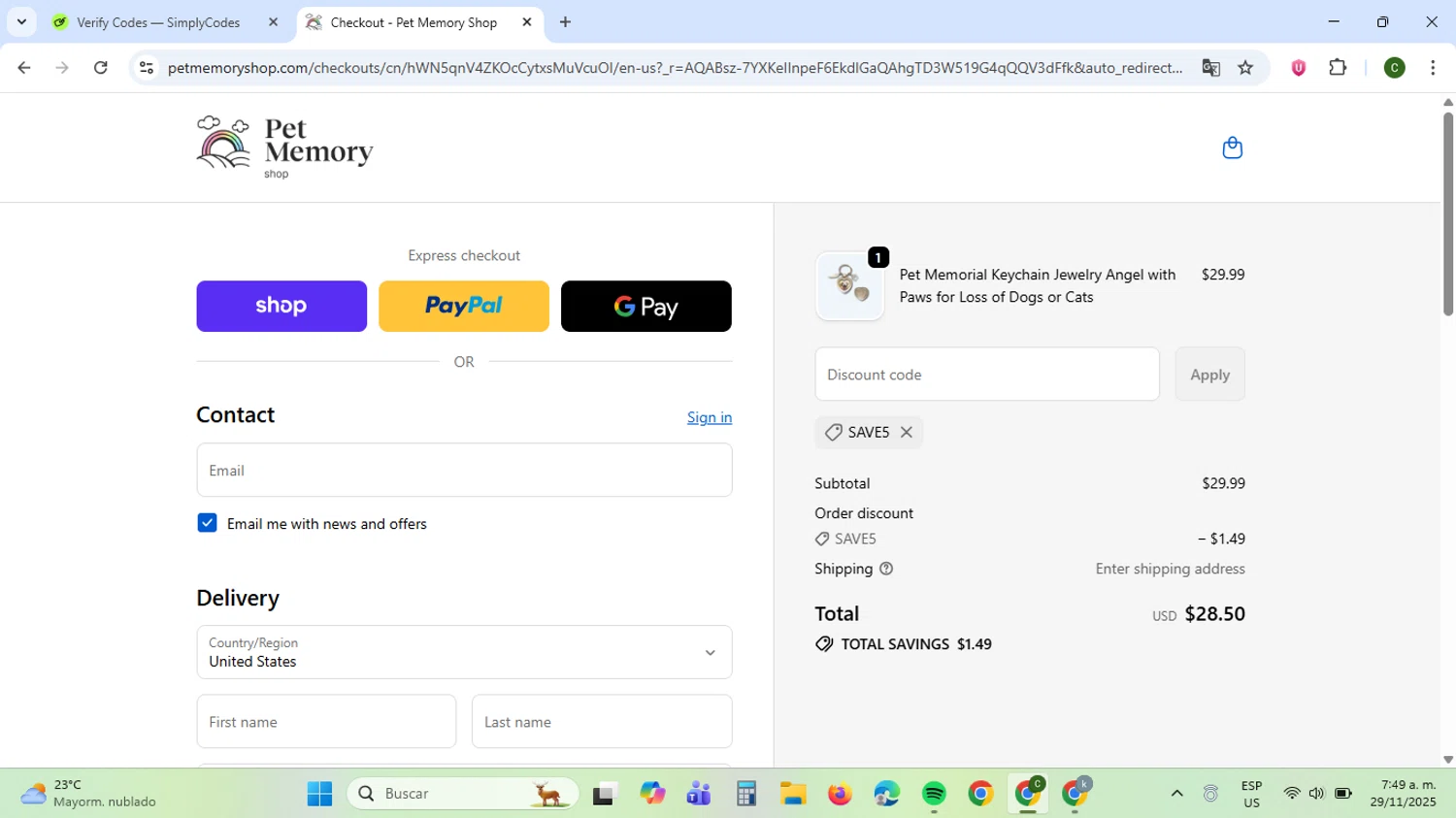Expand the Country/Region dropdown
The width and height of the screenshot is (1456, 818).
point(464,652)
